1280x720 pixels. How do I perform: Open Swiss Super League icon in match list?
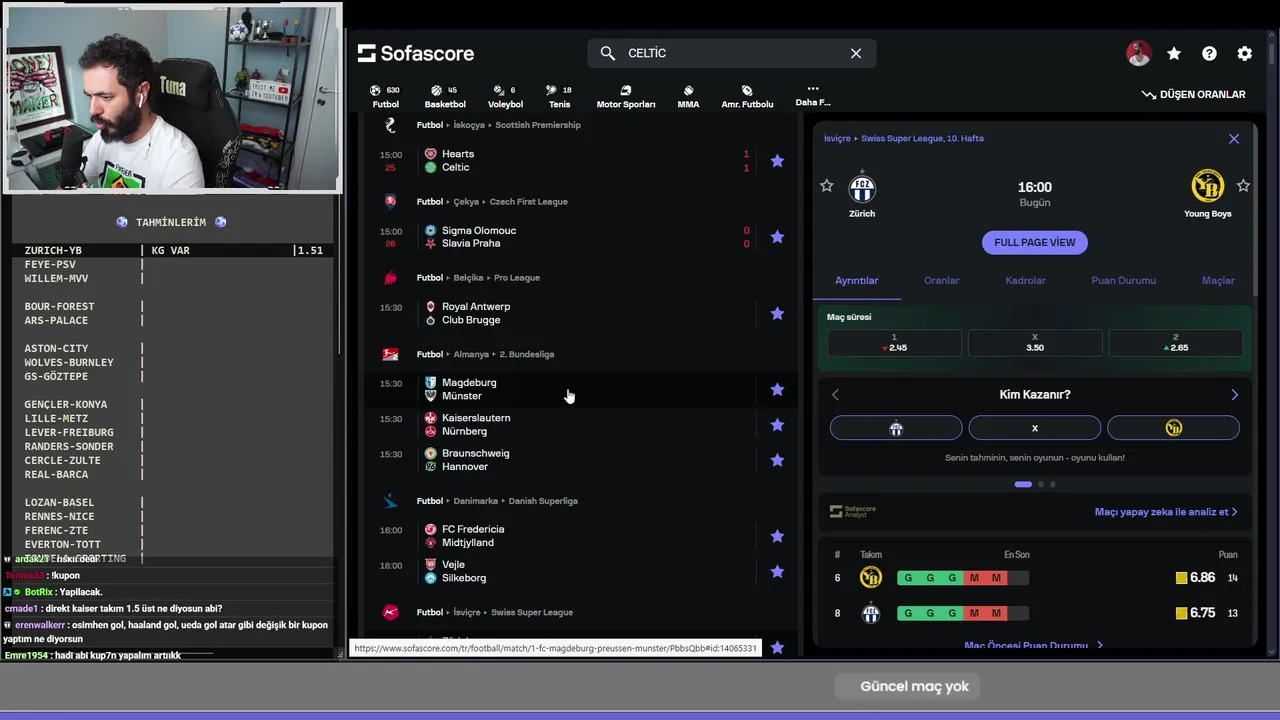click(x=391, y=612)
